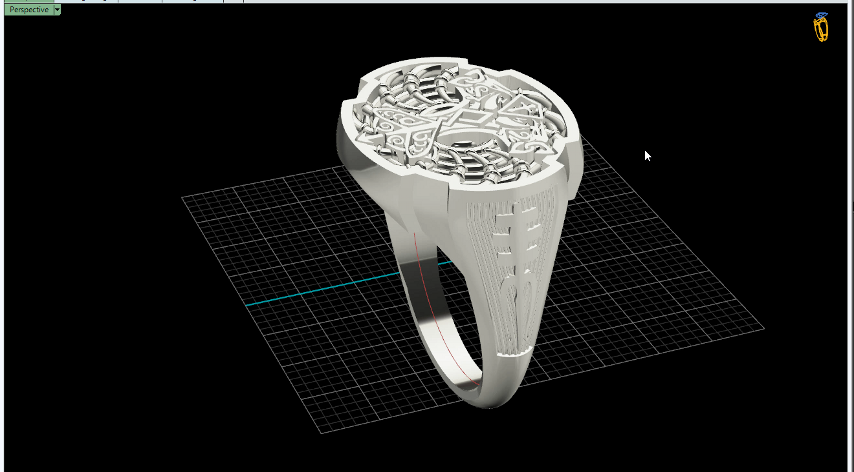Click the orange ring logo icon

tap(821, 28)
